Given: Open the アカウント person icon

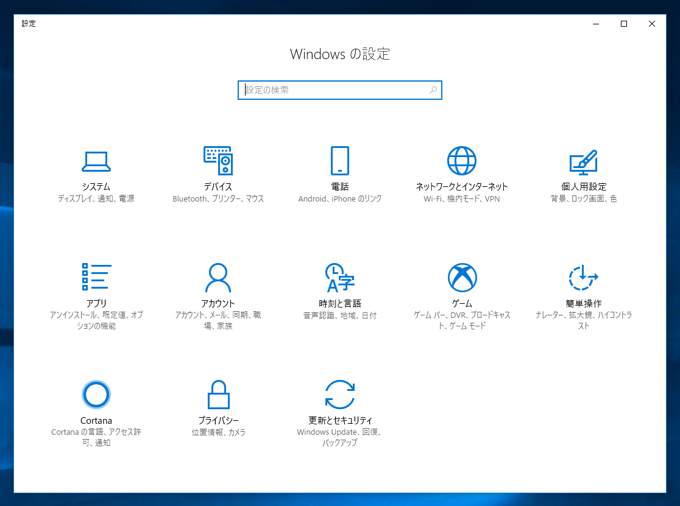Looking at the screenshot, I should [218, 277].
